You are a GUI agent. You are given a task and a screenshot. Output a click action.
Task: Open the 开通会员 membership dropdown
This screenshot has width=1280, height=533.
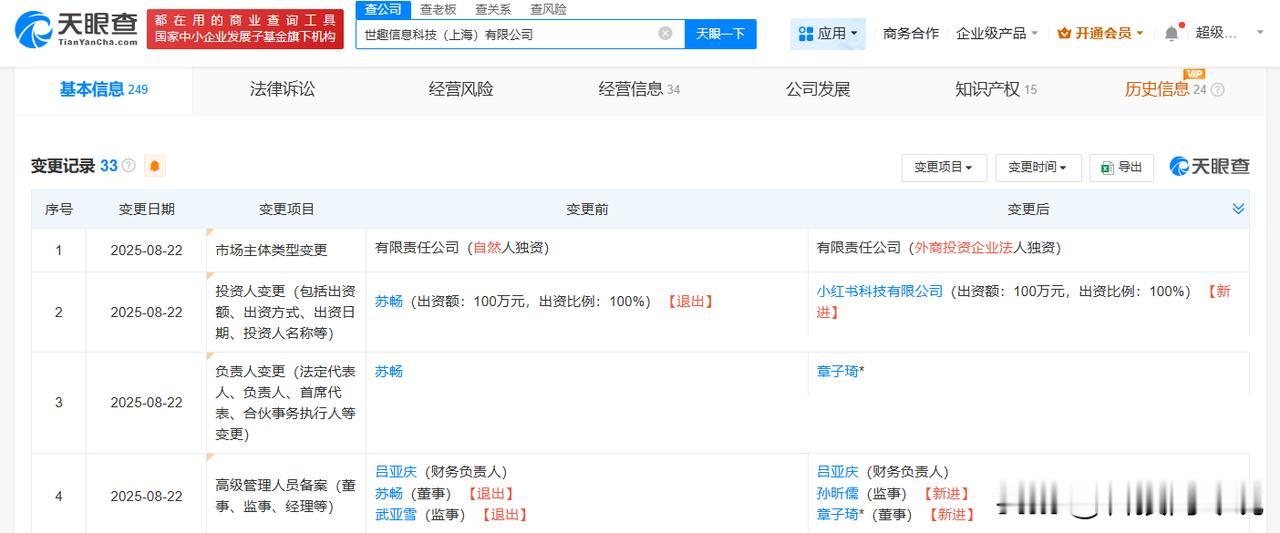pos(1099,33)
